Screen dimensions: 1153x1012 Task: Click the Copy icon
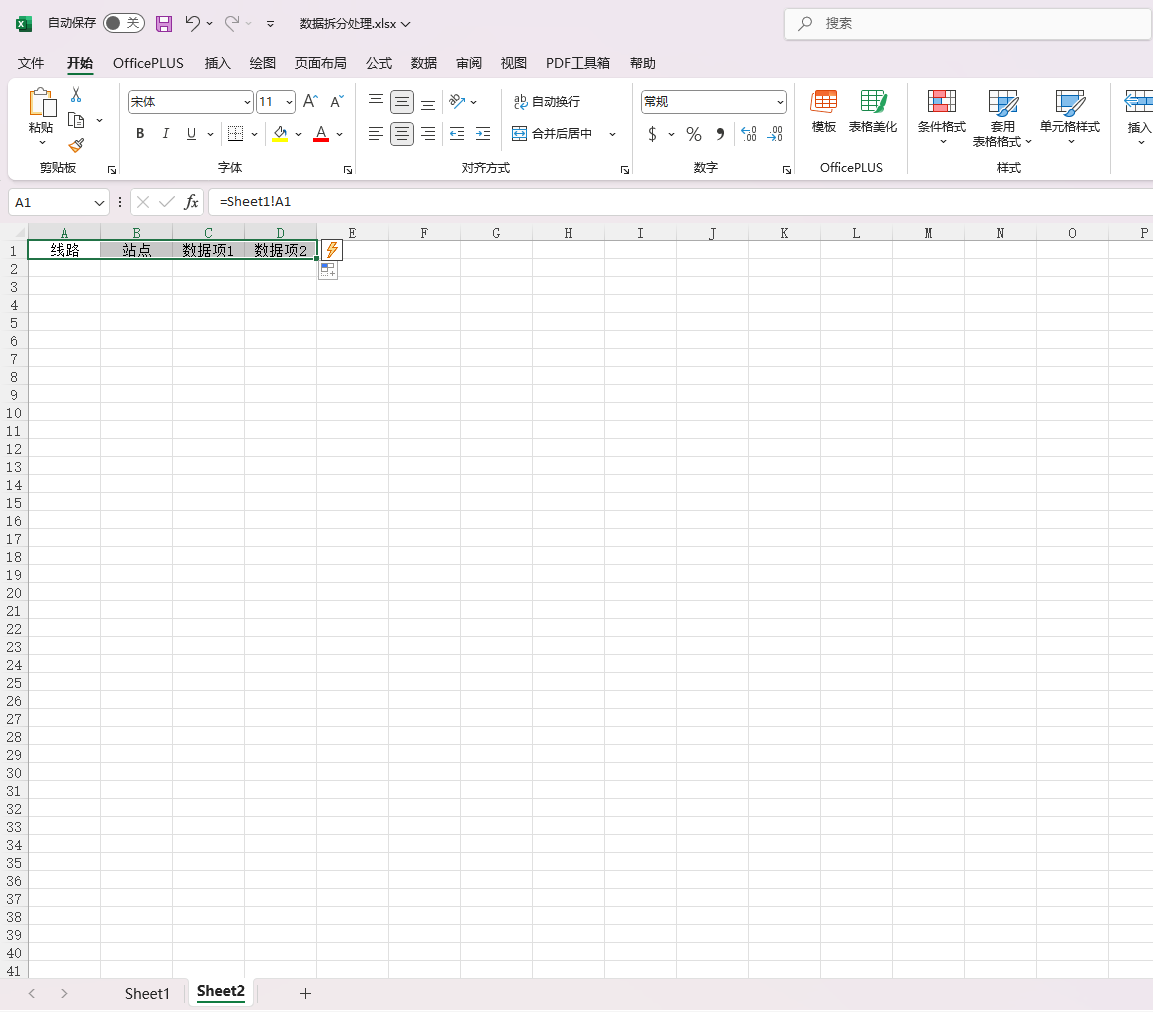76,120
